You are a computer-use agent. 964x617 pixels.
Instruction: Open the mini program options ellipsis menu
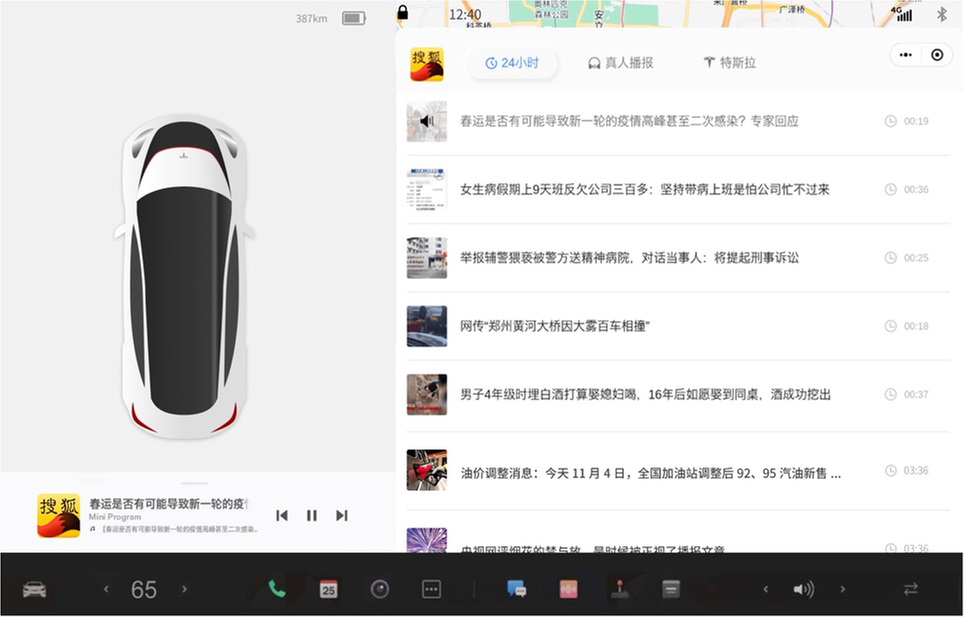(x=905, y=55)
